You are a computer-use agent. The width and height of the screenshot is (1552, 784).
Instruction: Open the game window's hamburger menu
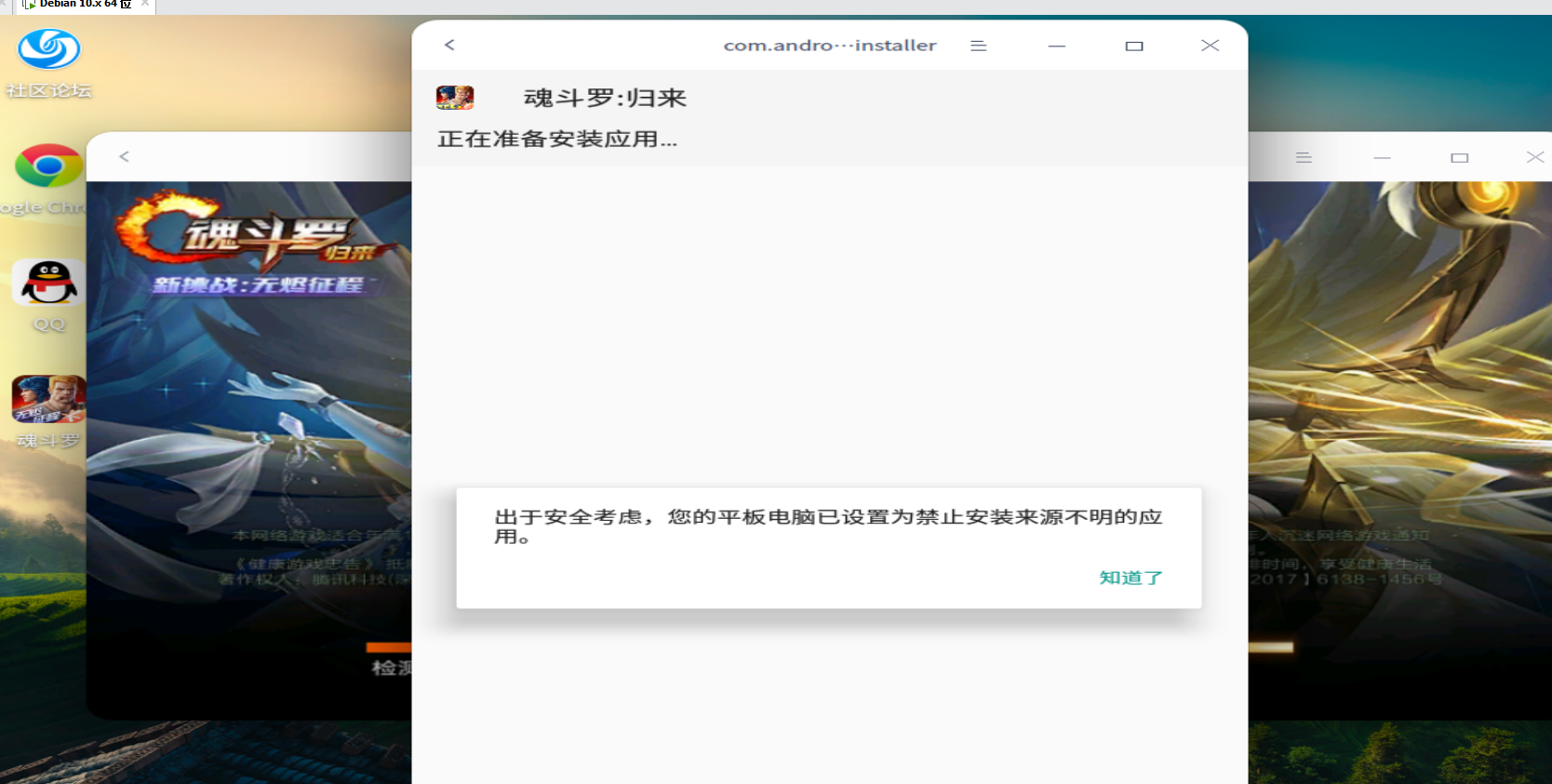[x=1304, y=158]
